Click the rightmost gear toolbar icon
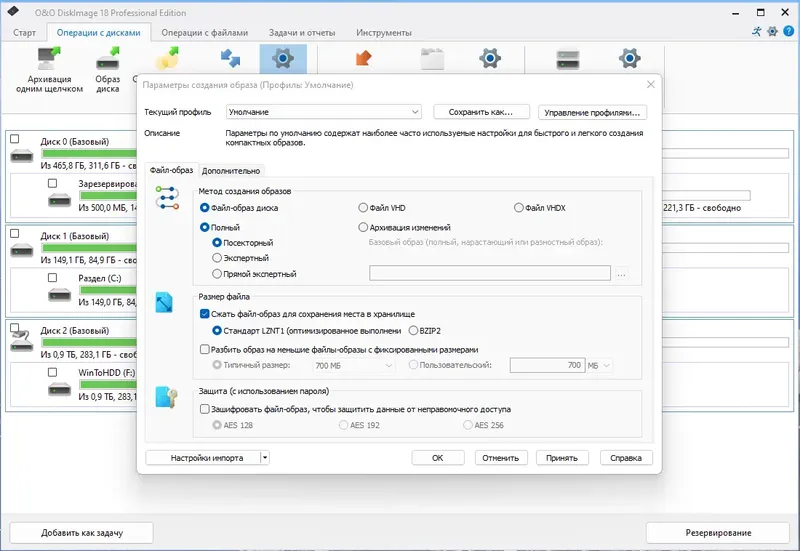Viewport: 800px width, 551px height. (630, 59)
